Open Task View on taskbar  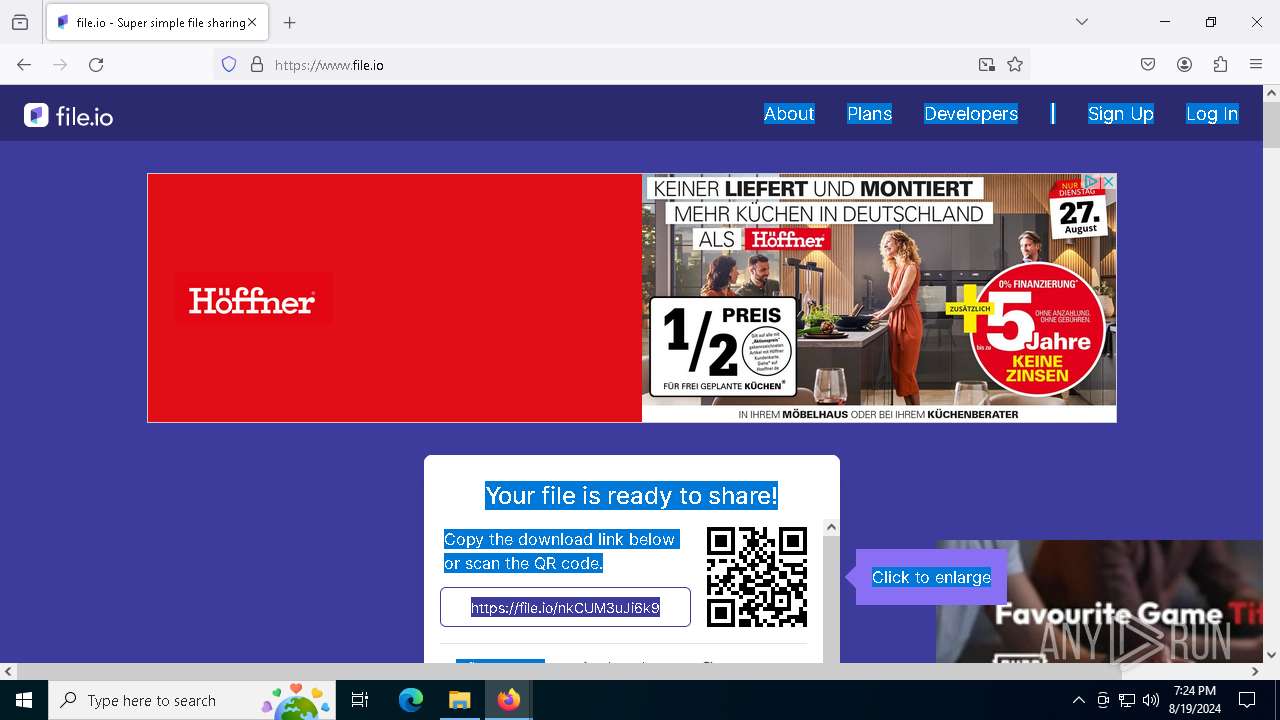[360, 700]
